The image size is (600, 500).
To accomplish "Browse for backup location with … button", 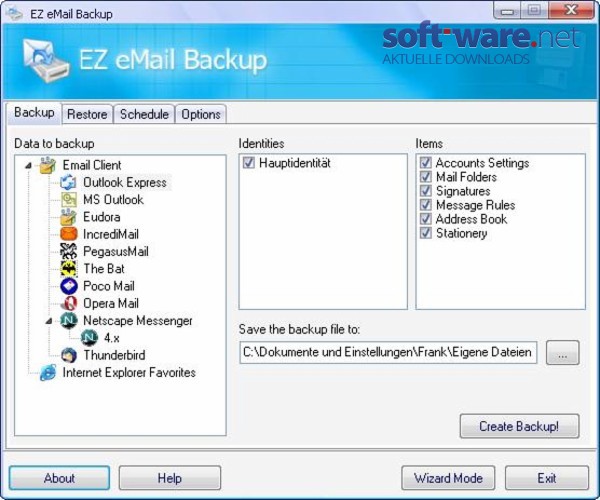I will 562,353.
